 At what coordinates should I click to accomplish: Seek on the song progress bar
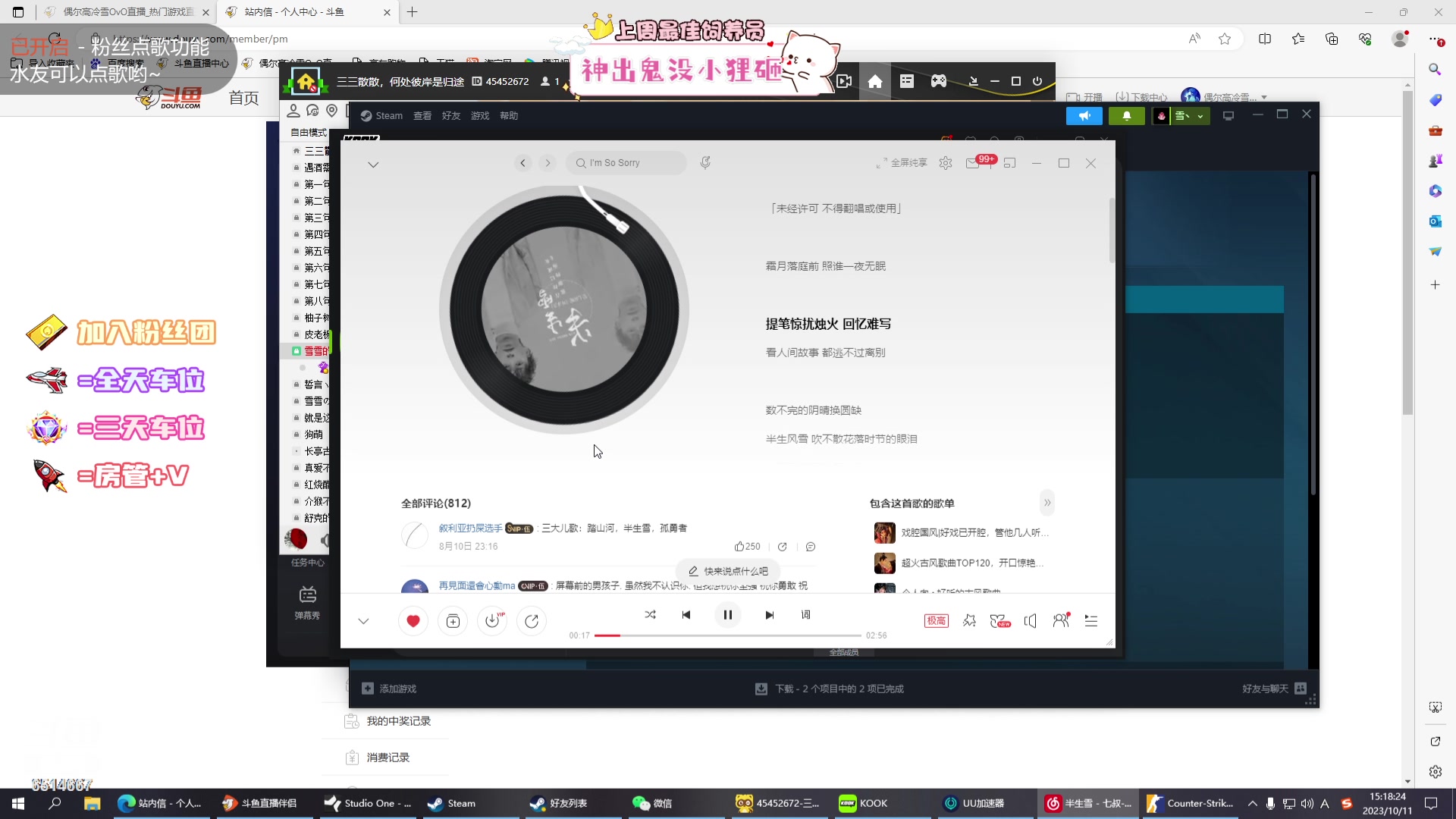(728, 635)
